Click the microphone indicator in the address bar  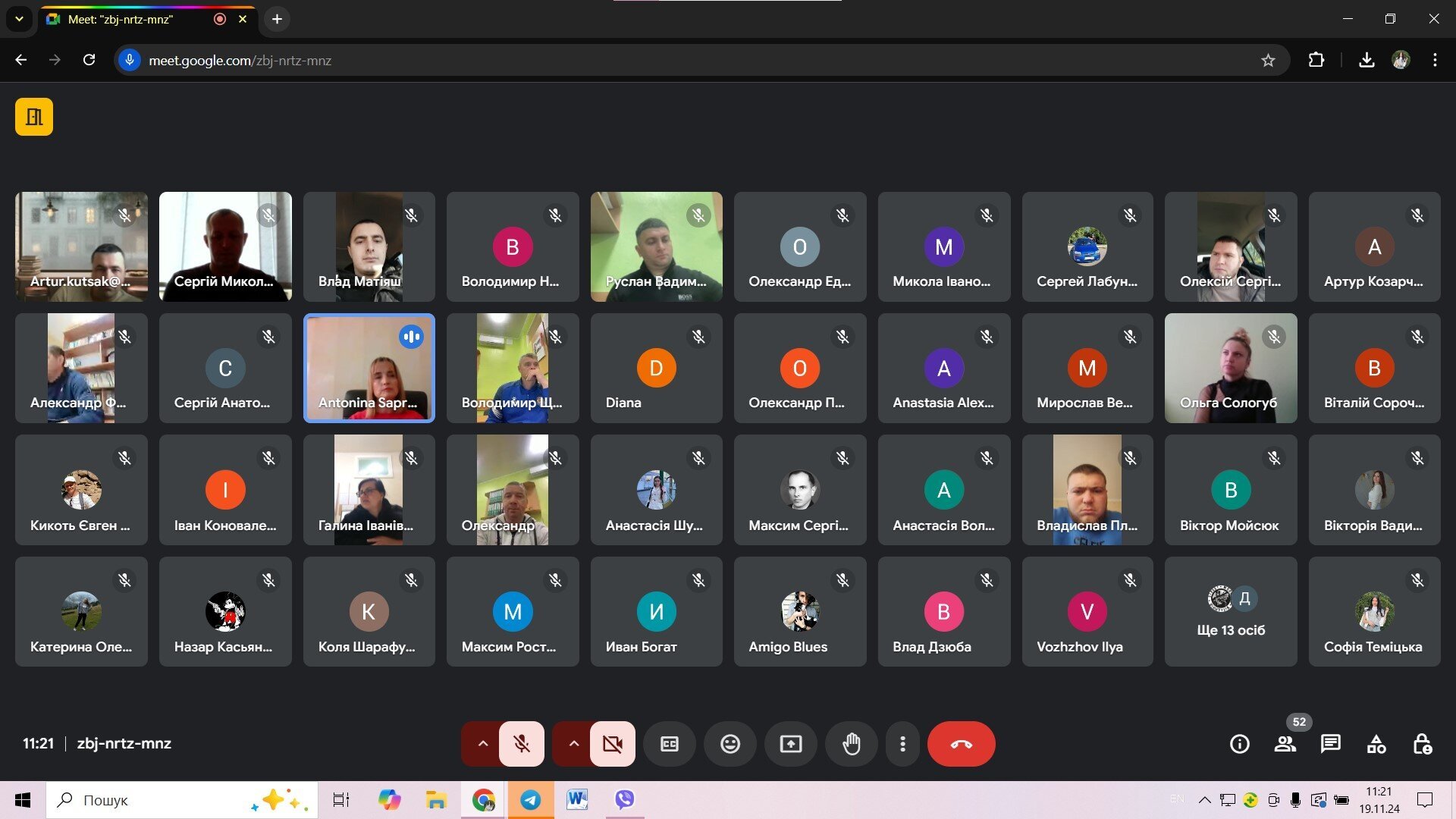pos(130,61)
